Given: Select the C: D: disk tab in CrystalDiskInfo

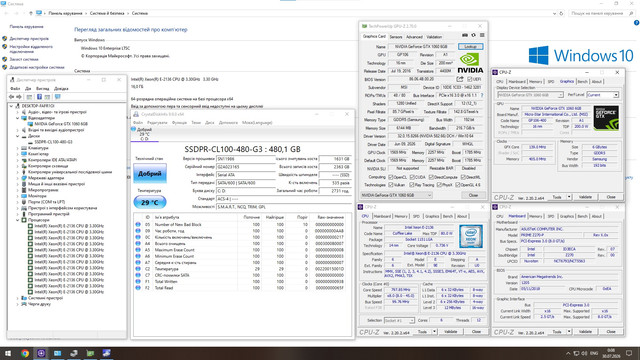Looking at the screenshot, I should 144,134.
